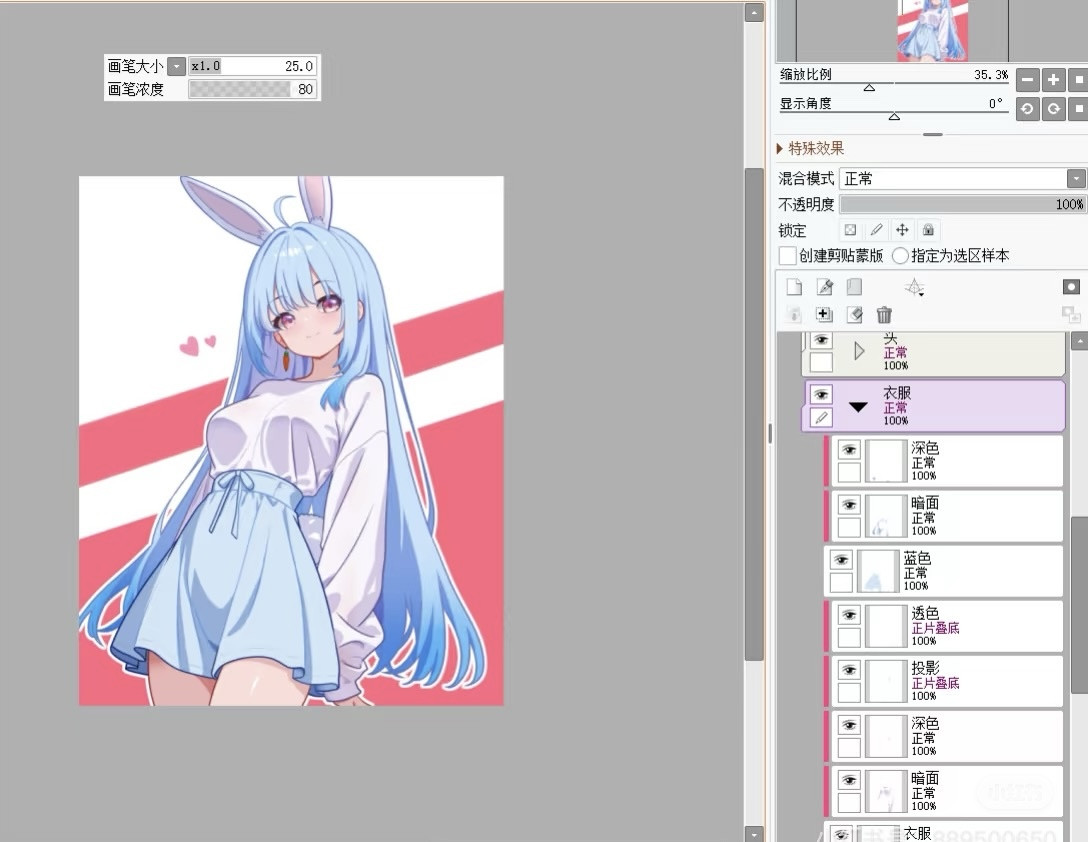Expand the 头 layer folder
The image size is (1088, 842).
point(859,351)
